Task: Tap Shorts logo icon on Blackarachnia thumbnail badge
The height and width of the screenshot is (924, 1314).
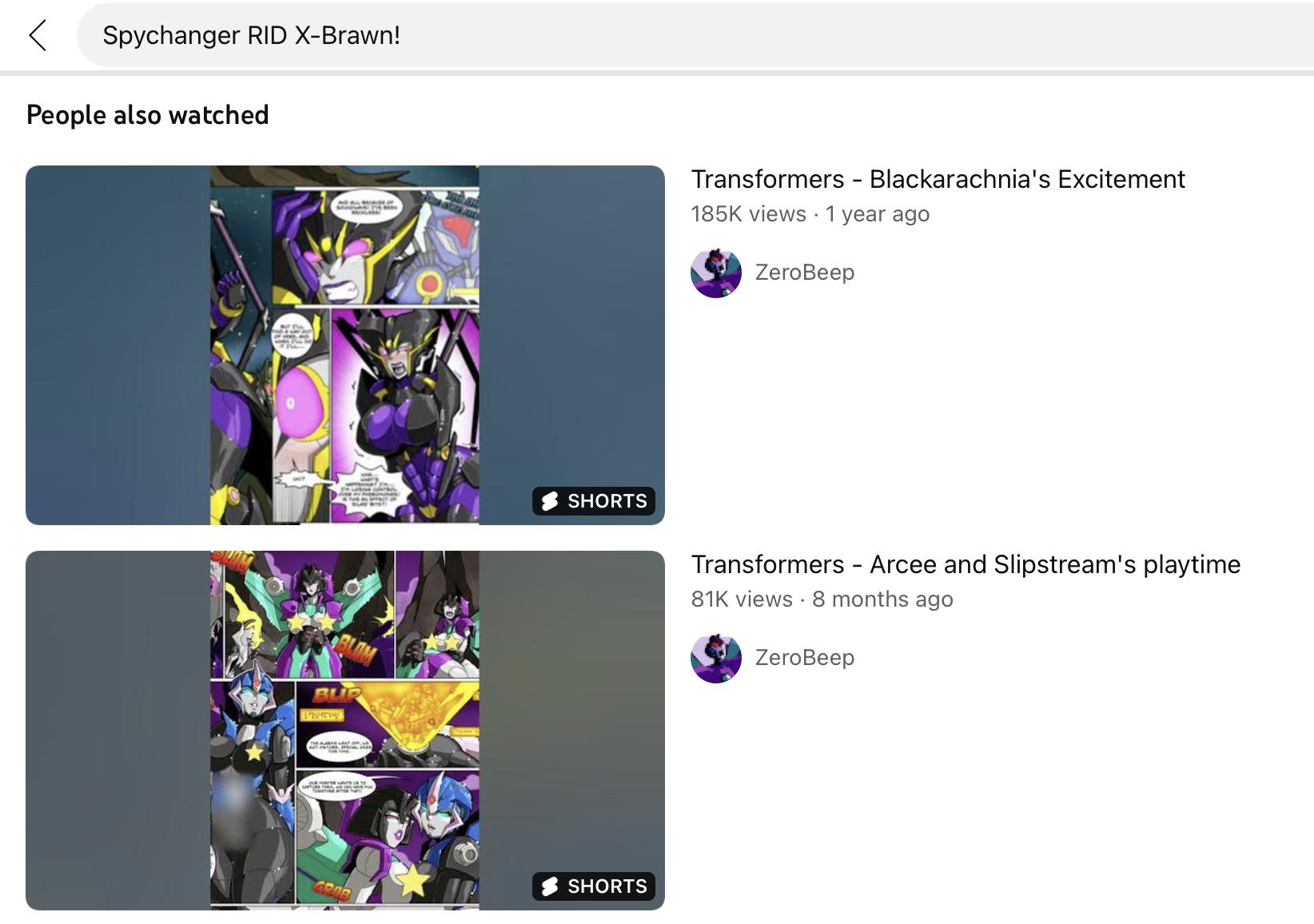Action: pos(550,501)
